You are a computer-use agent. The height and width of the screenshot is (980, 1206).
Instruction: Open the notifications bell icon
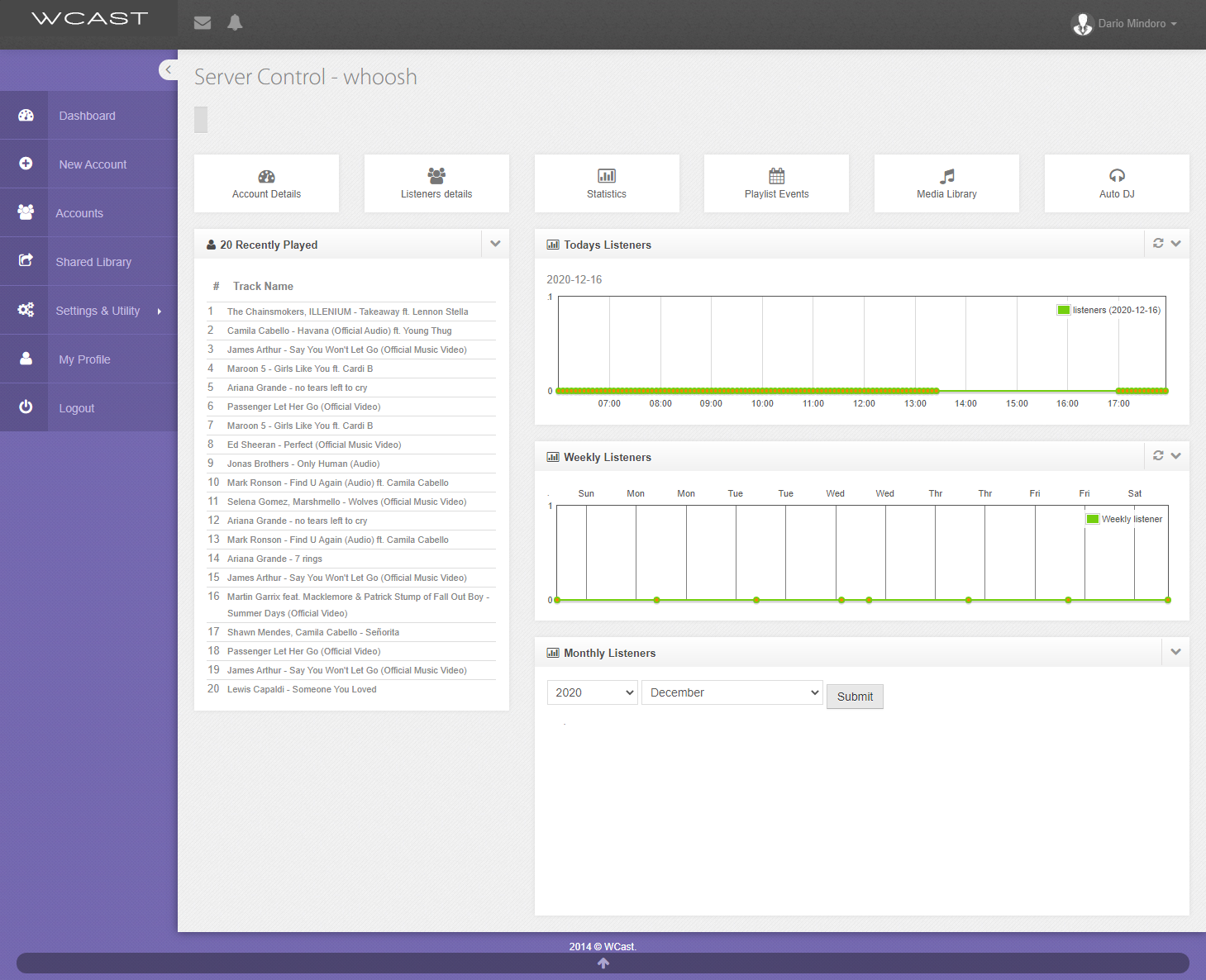235,22
